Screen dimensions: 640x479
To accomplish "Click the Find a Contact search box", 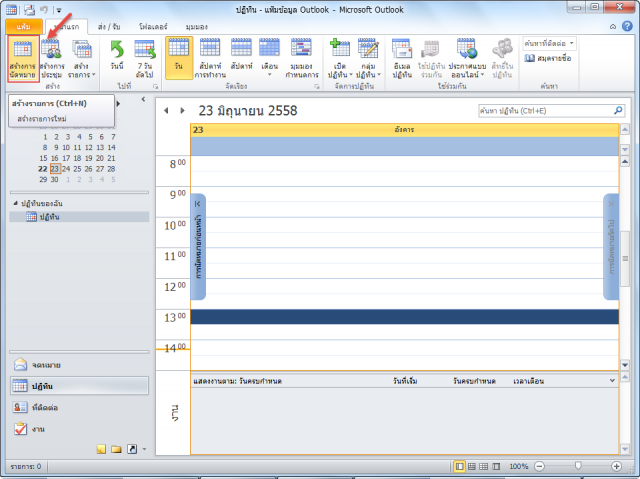I will [549, 43].
